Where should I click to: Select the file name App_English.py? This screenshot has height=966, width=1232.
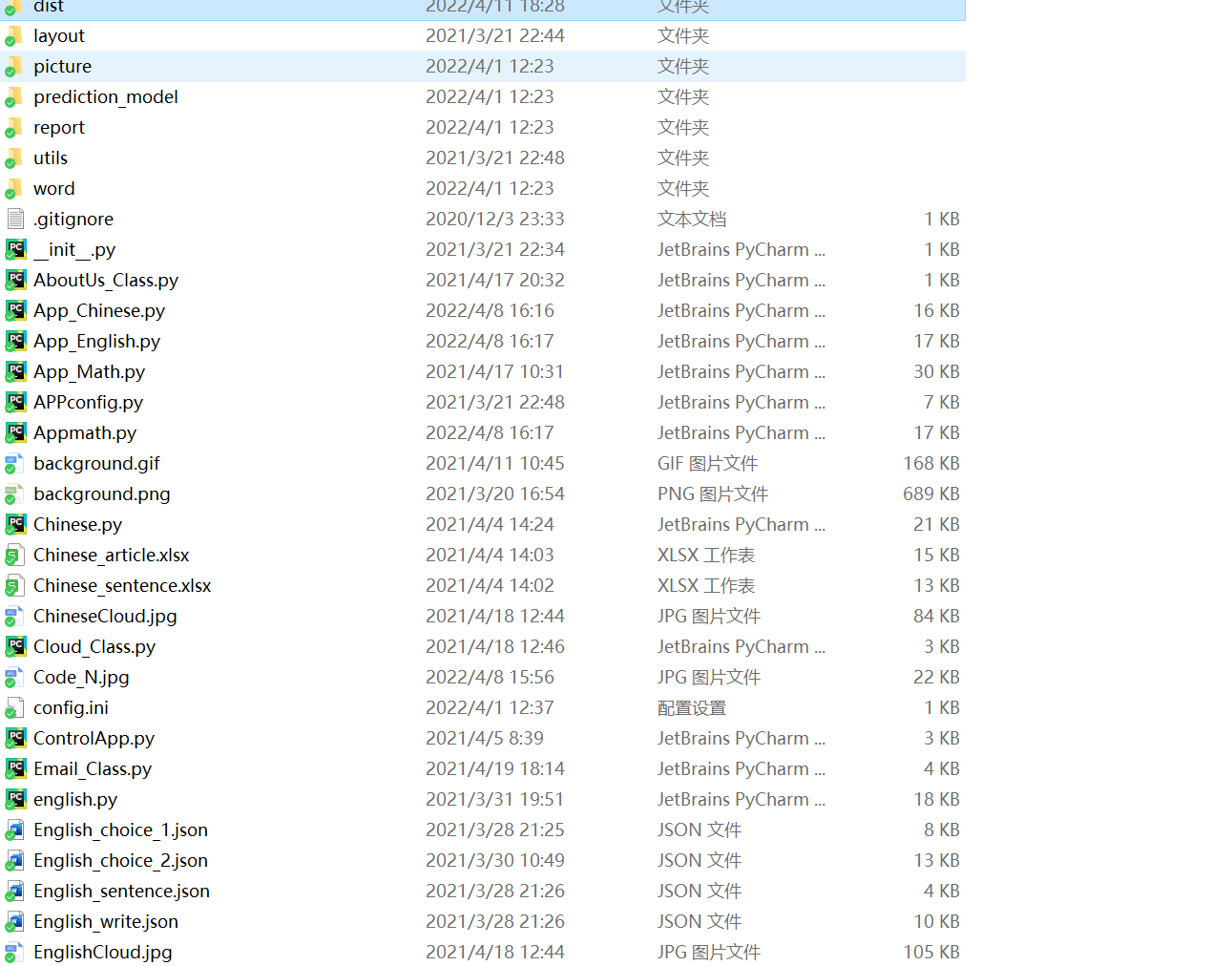(x=97, y=342)
